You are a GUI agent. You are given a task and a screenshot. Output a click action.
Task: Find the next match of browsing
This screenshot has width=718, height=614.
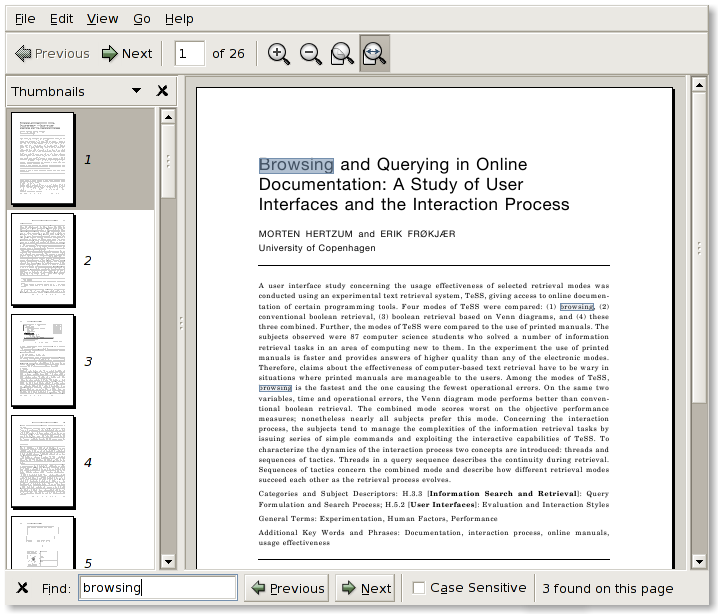pos(365,588)
